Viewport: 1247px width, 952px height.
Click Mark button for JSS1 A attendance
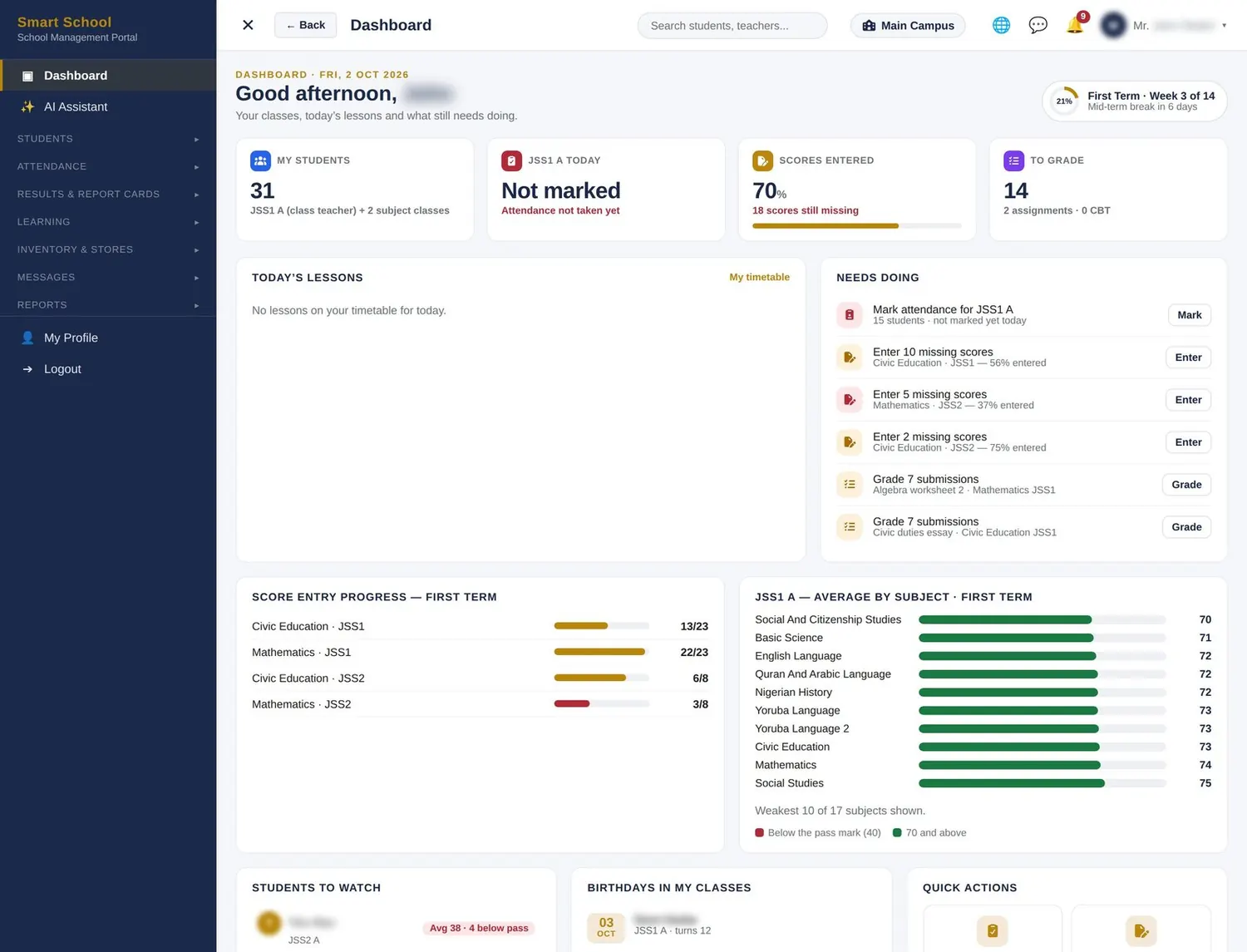1189,315
